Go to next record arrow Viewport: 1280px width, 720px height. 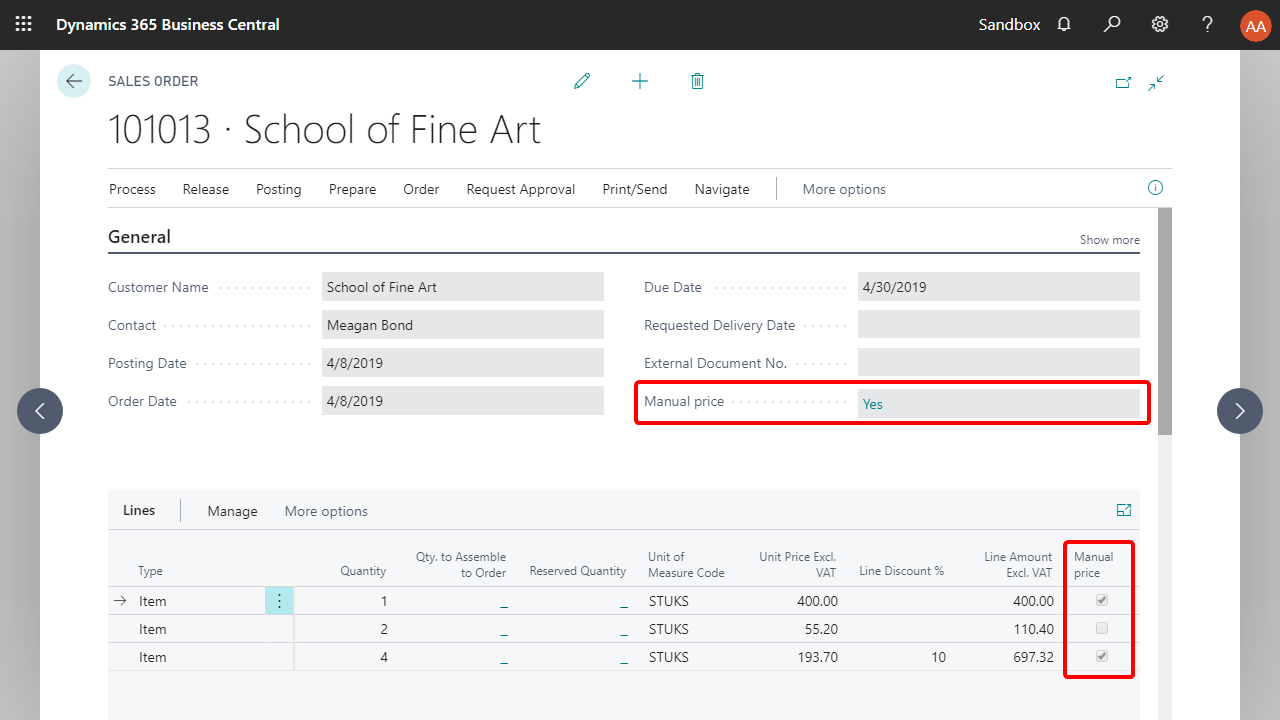(1239, 411)
